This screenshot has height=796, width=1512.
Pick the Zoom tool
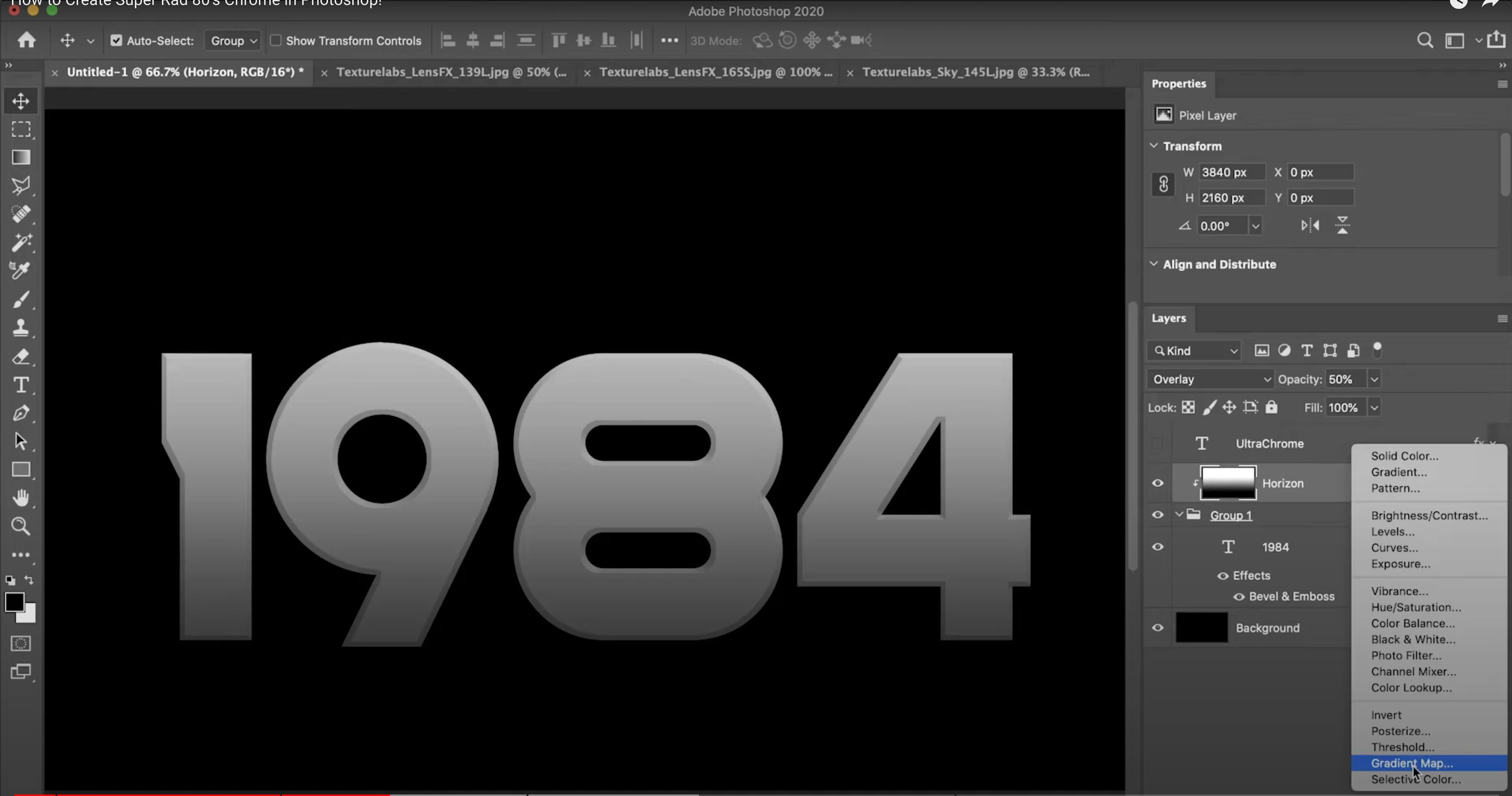click(21, 526)
